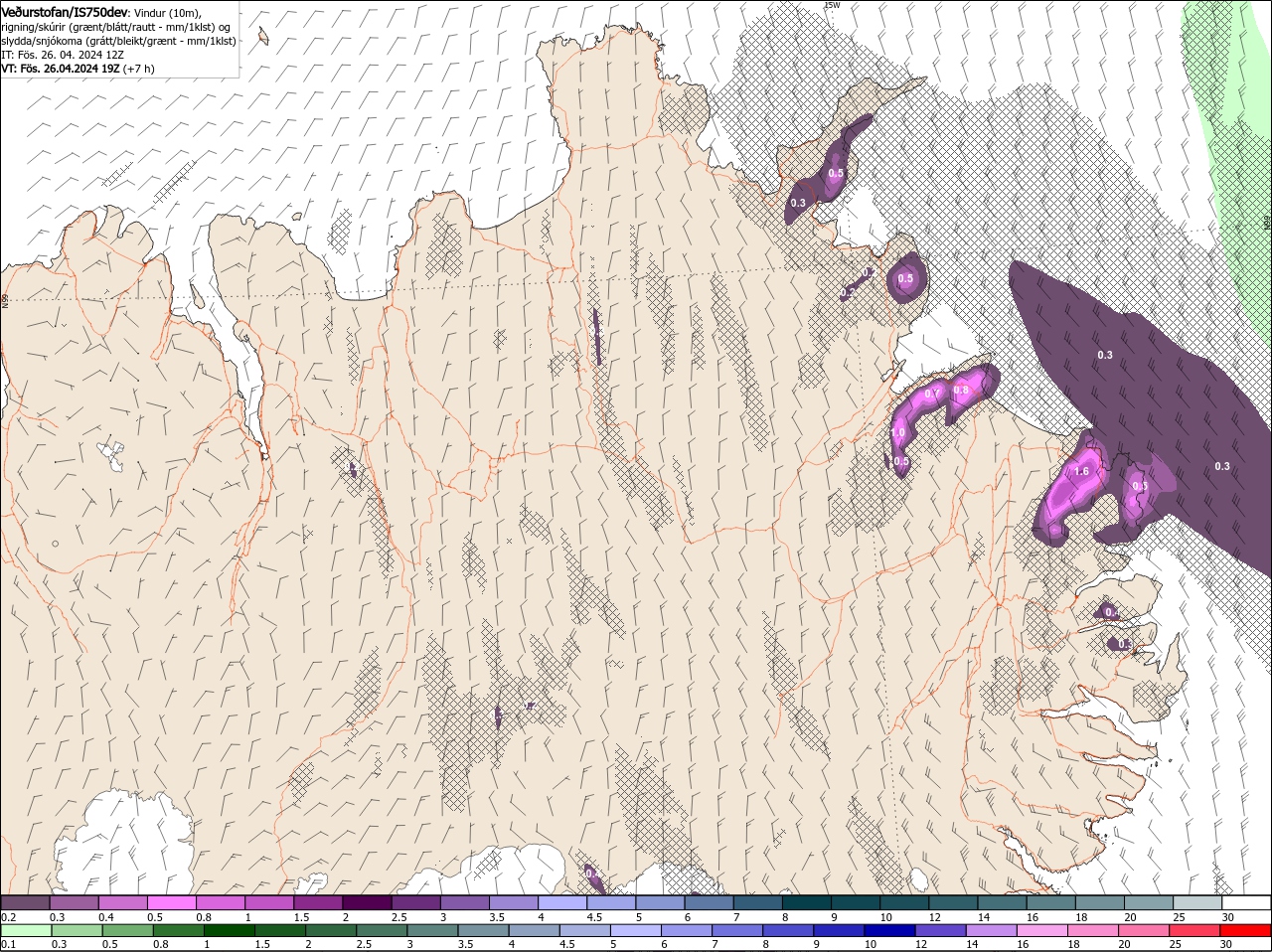
Task: Select top-row swatch between 6 and 7
Action: (x=709, y=902)
